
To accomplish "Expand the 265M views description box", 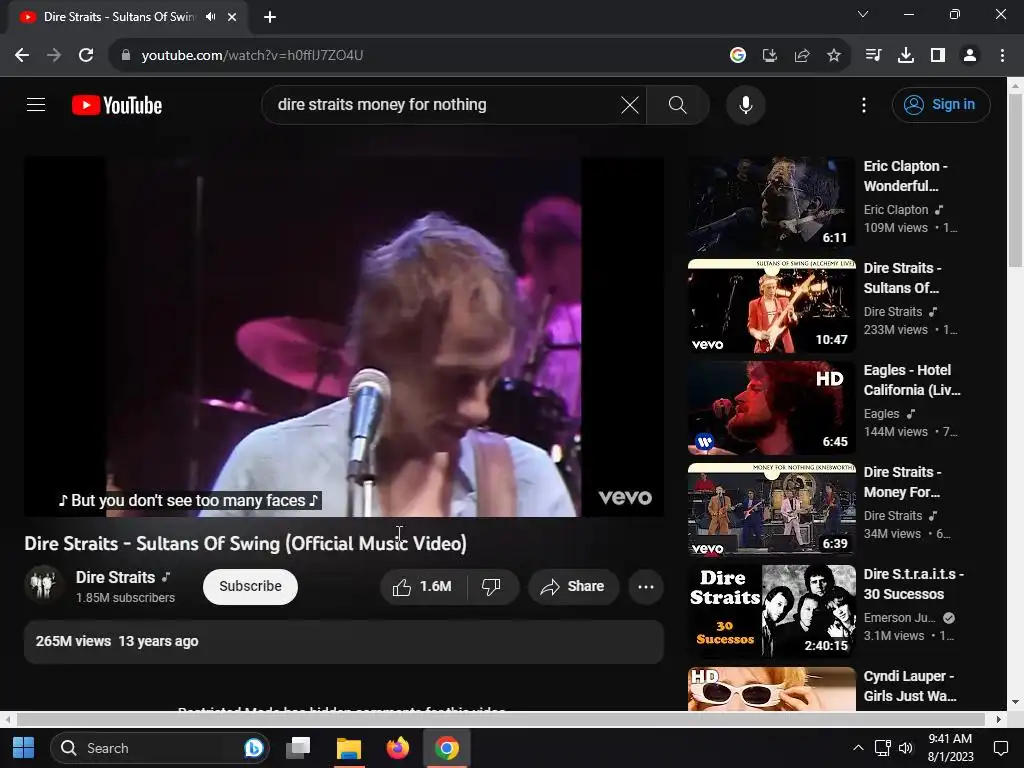I will click(344, 641).
